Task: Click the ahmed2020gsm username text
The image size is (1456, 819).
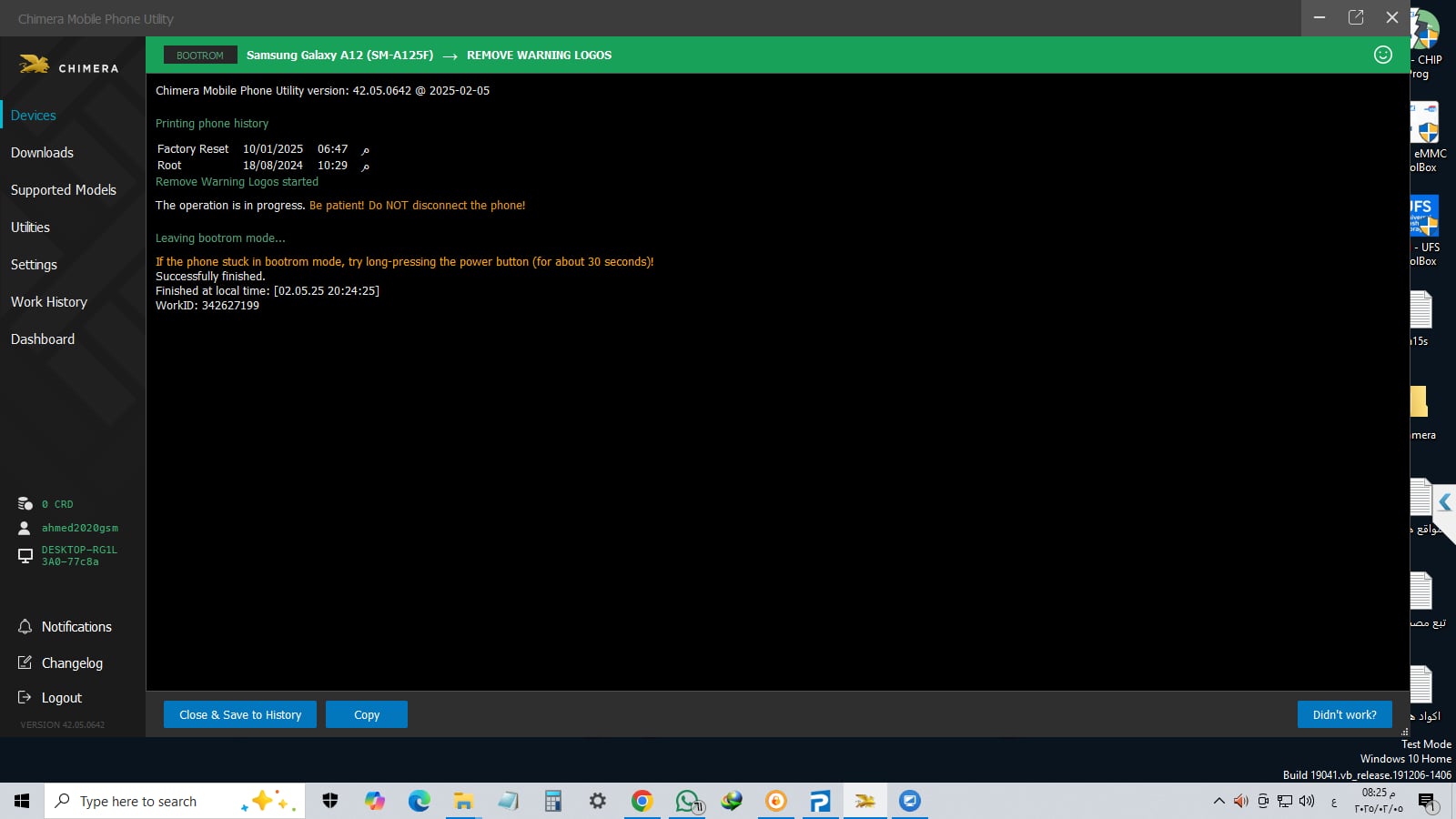Action: 80,528
